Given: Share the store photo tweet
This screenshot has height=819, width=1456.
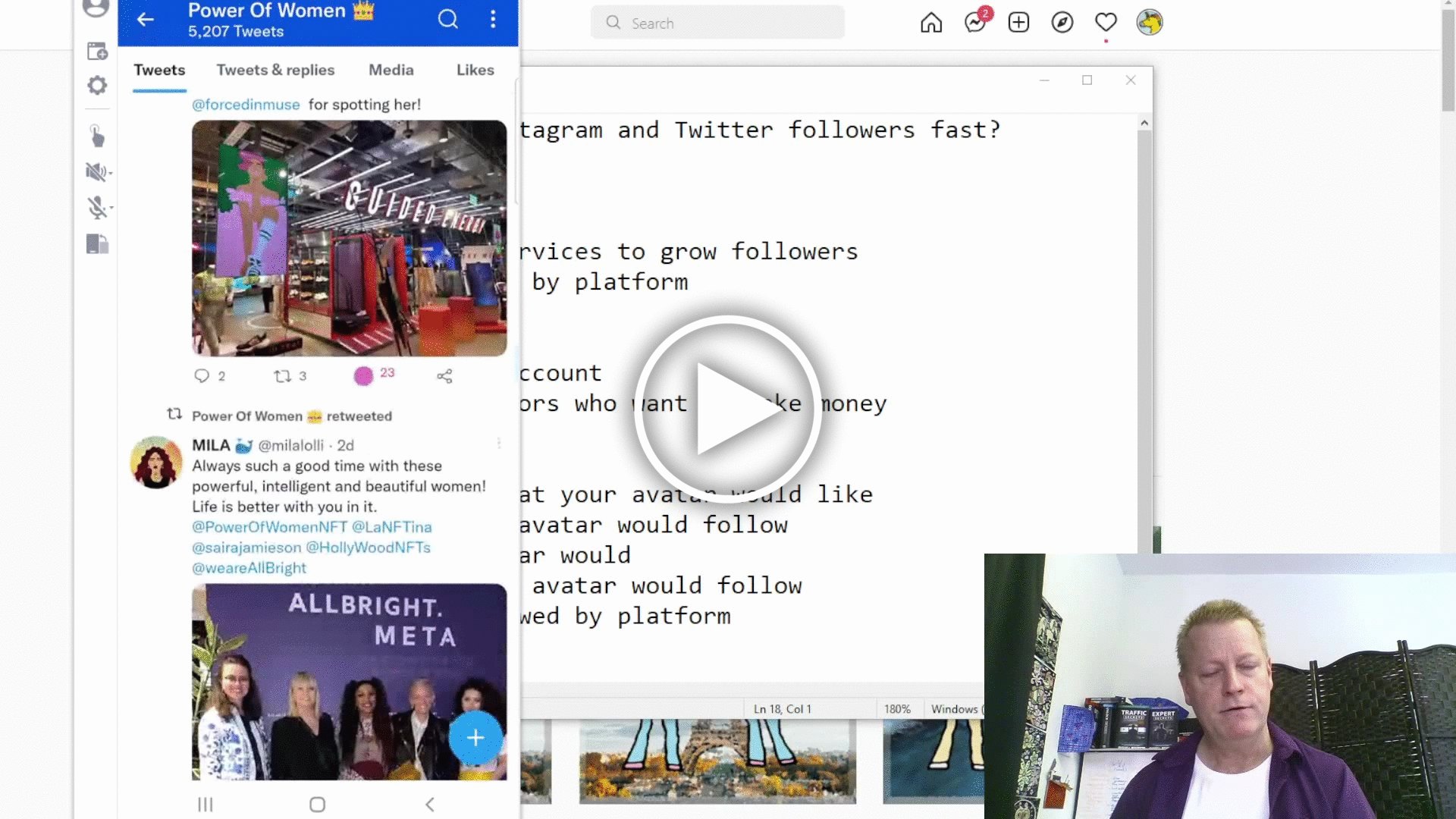Looking at the screenshot, I should click(x=444, y=375).
